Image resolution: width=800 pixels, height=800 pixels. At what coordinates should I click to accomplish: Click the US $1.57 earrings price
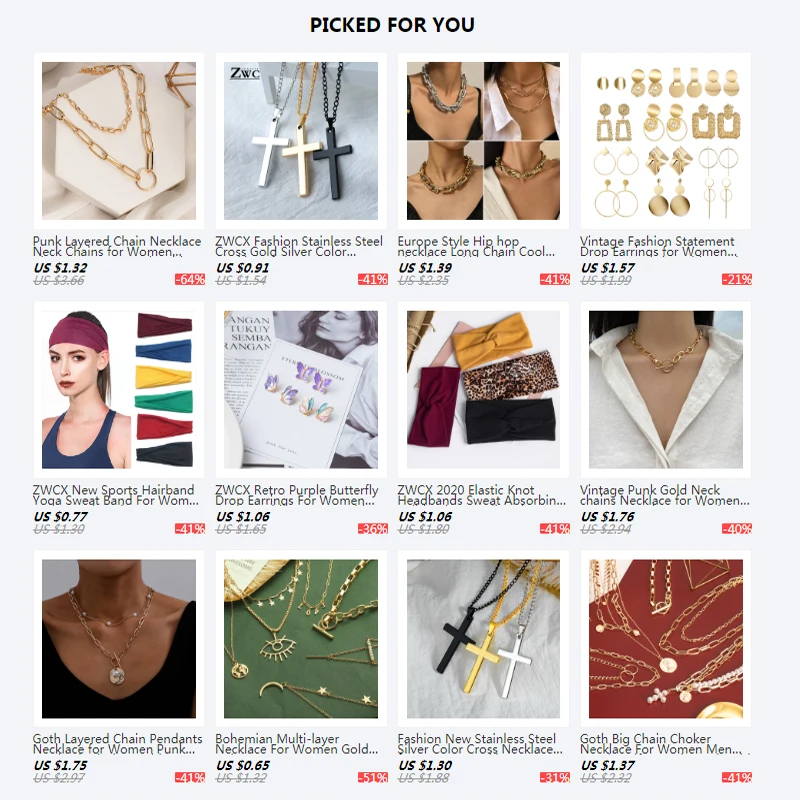coord(607,268)
